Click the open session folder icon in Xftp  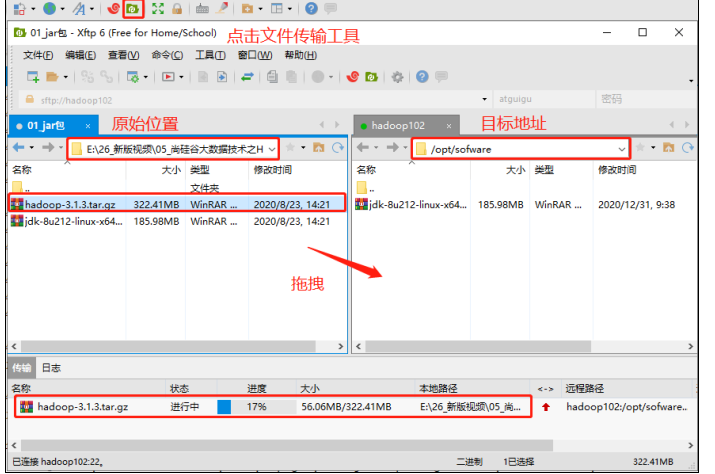pyautogui.click(x=52, y=77)
